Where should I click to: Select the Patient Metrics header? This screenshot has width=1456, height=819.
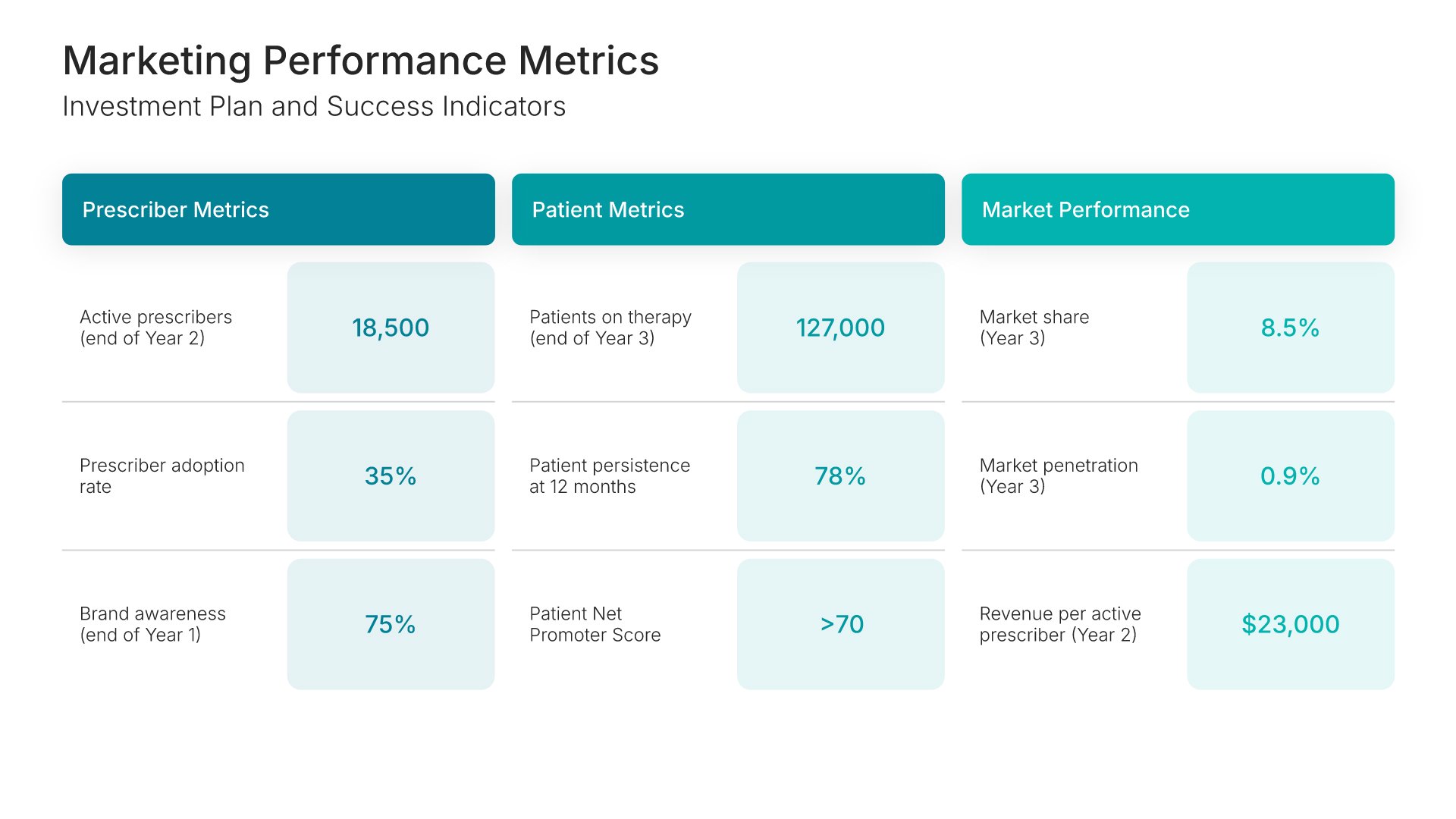(728, 209)
